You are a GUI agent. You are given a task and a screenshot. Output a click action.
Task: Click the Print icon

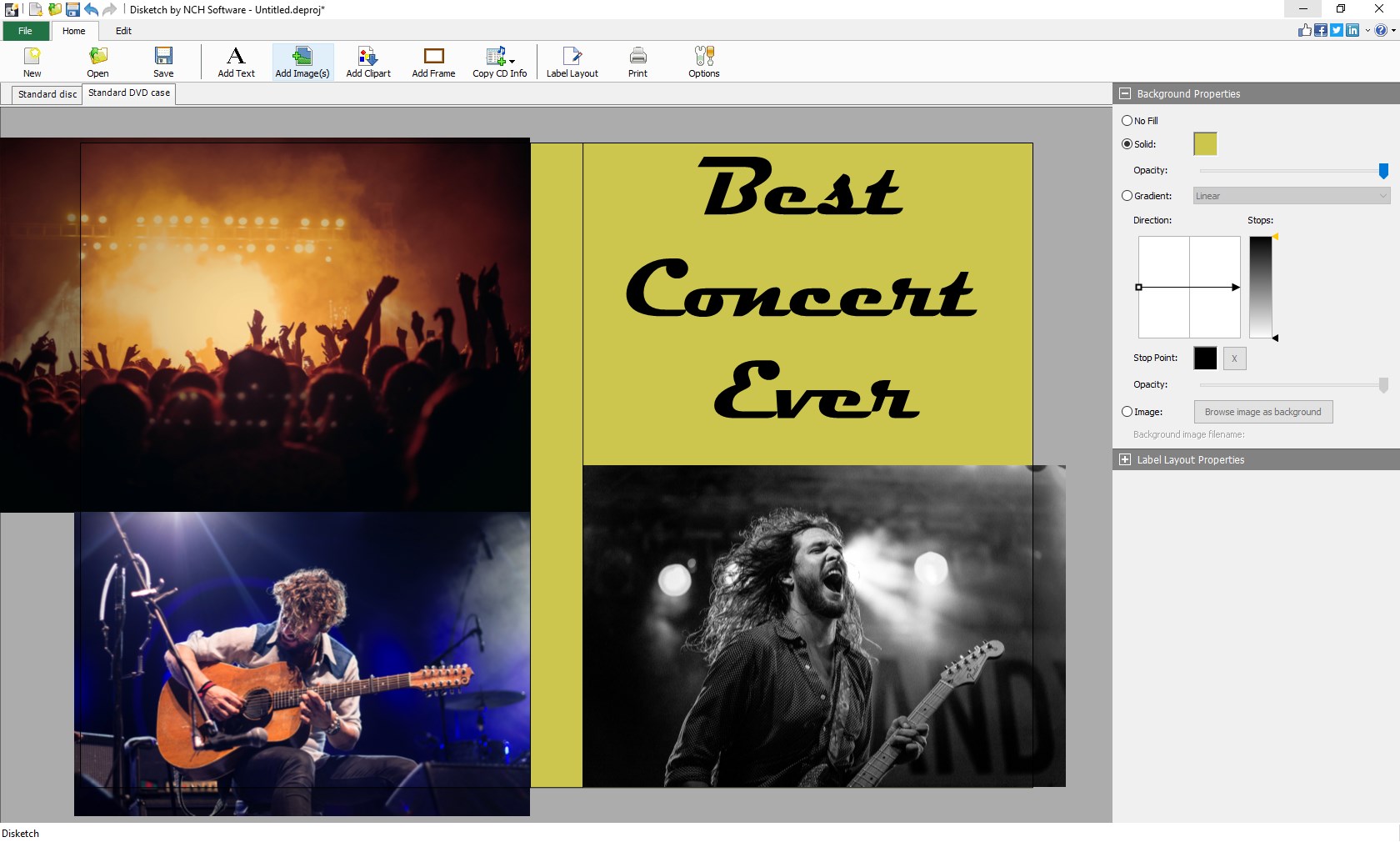click(637, 62)
